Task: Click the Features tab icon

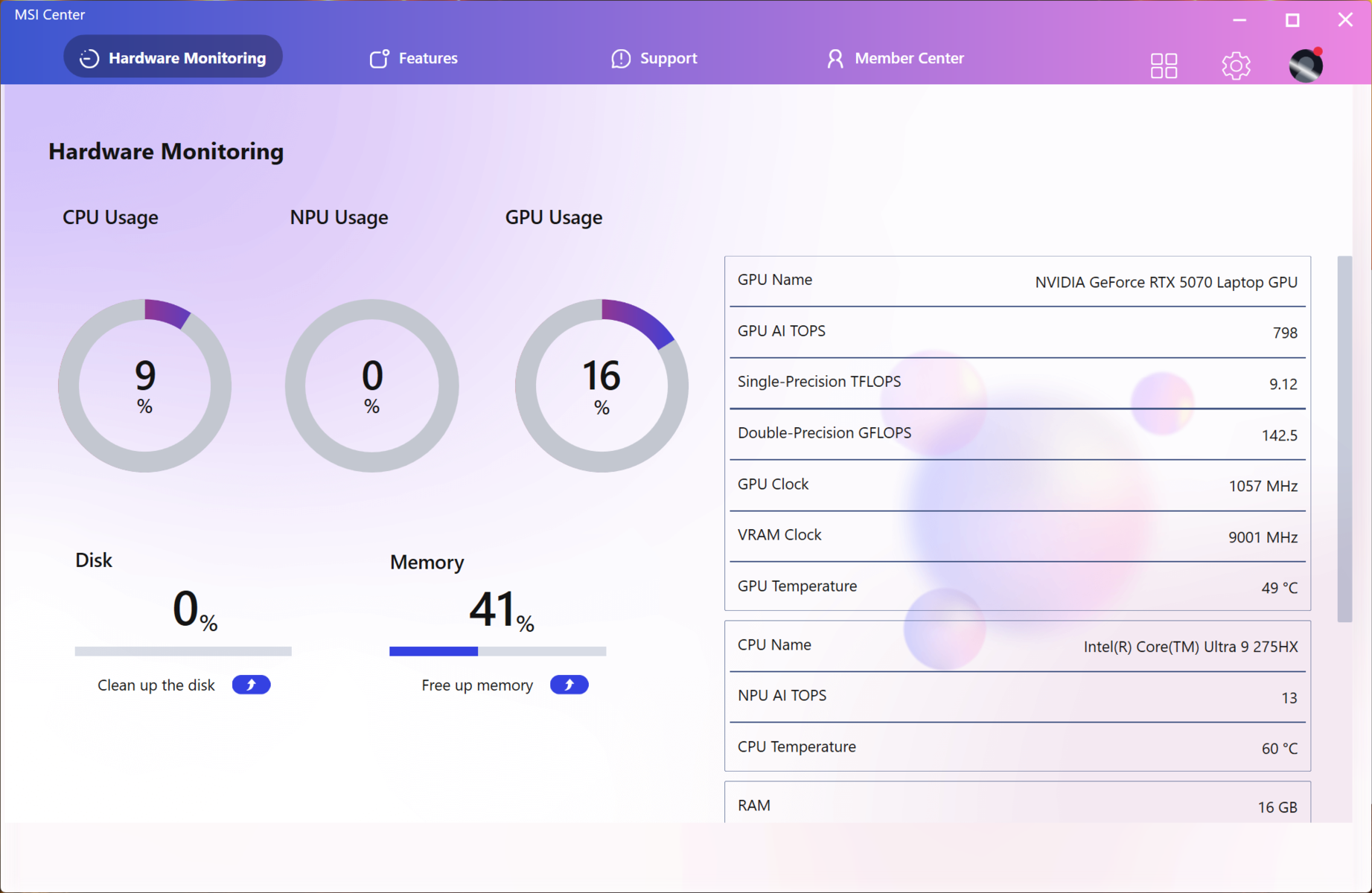Action: pos(379,58)
